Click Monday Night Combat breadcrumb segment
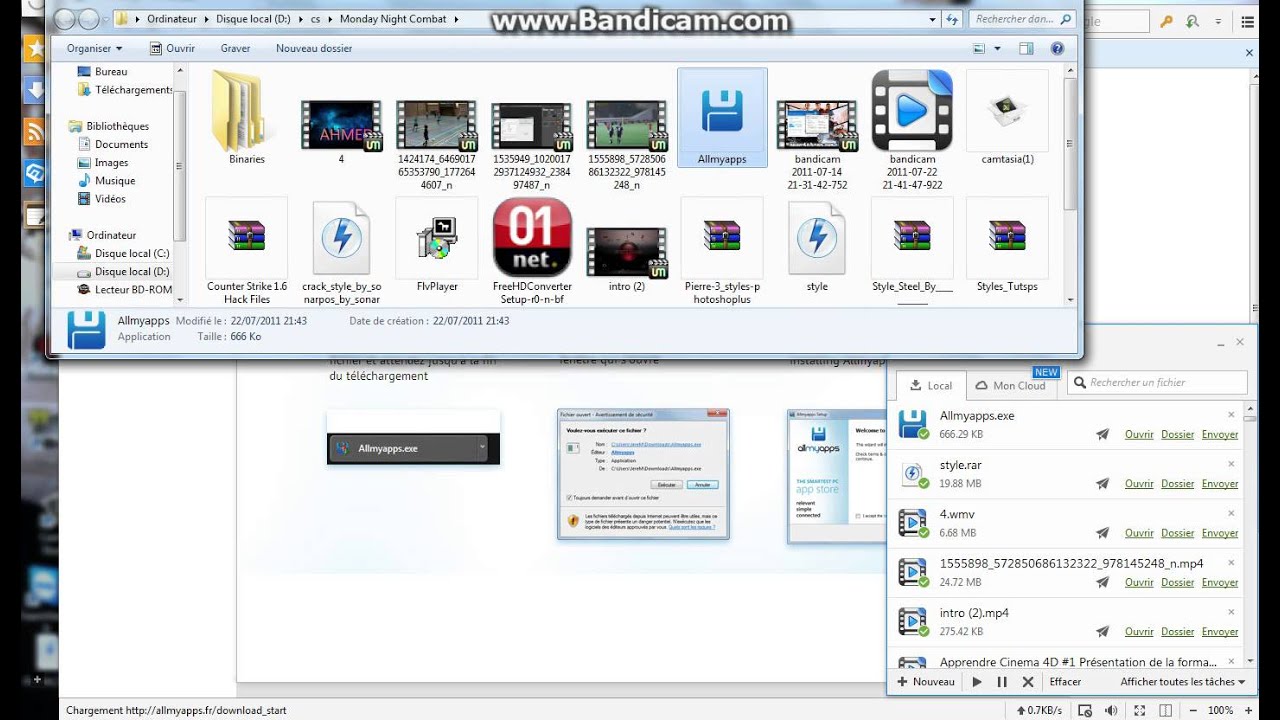The image size is (1280, 720). 393,19
